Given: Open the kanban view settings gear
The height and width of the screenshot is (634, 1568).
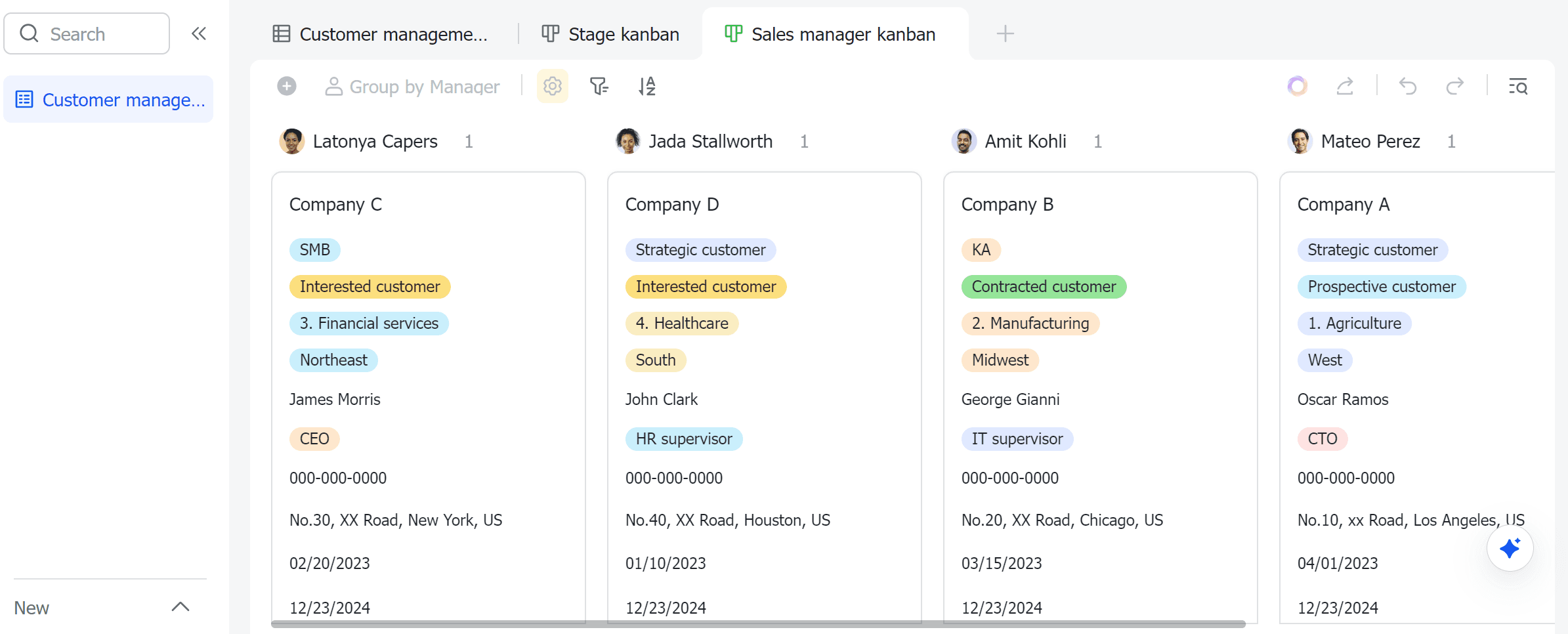Looking at the screenshot, I should (553, 86).
